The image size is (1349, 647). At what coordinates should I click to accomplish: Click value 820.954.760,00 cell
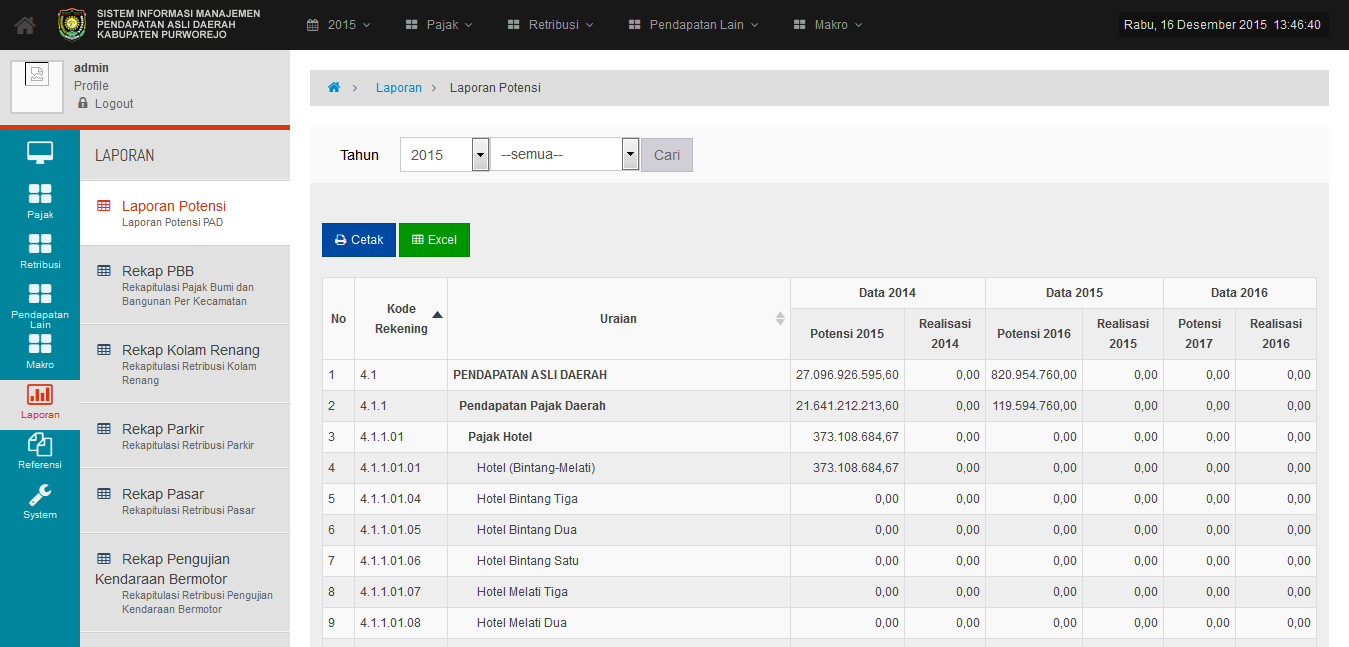1034,375
